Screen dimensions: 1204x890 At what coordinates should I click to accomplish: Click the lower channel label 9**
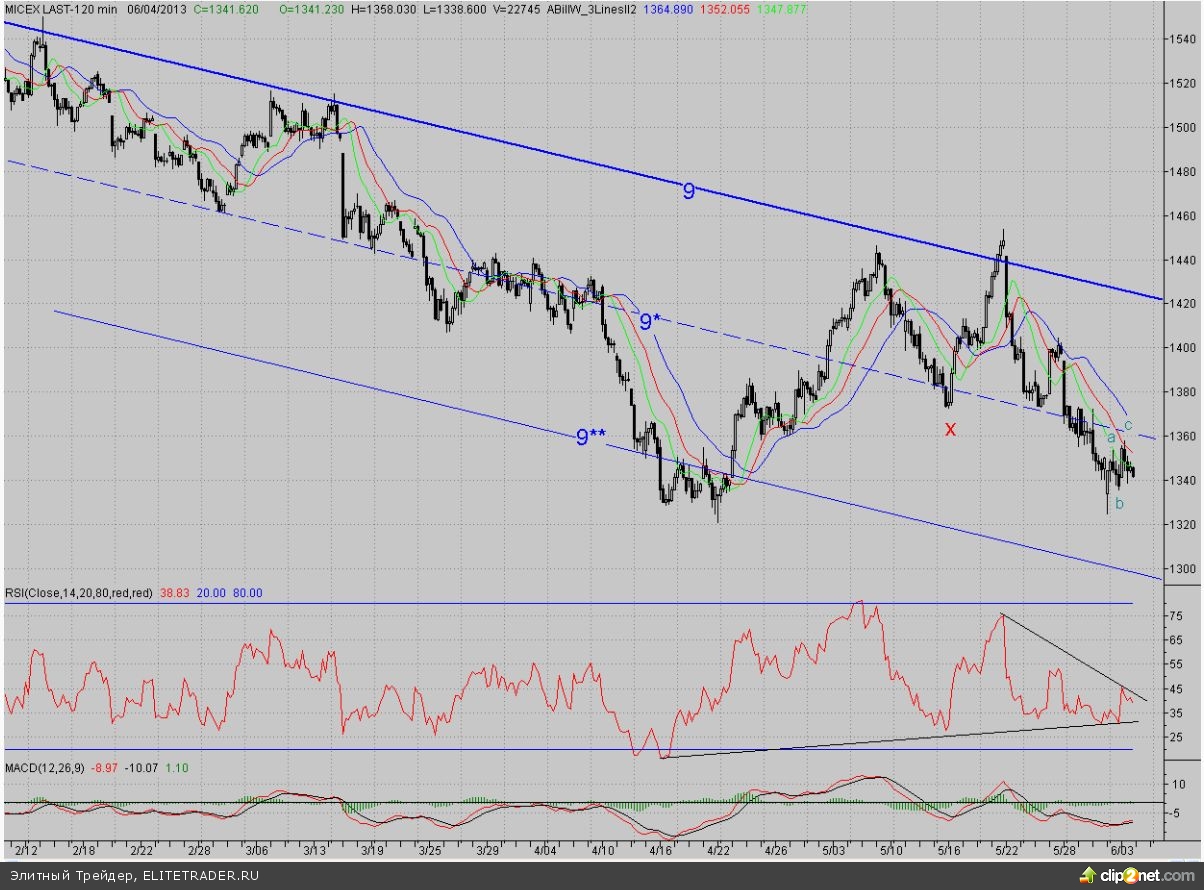click(591, 436)
